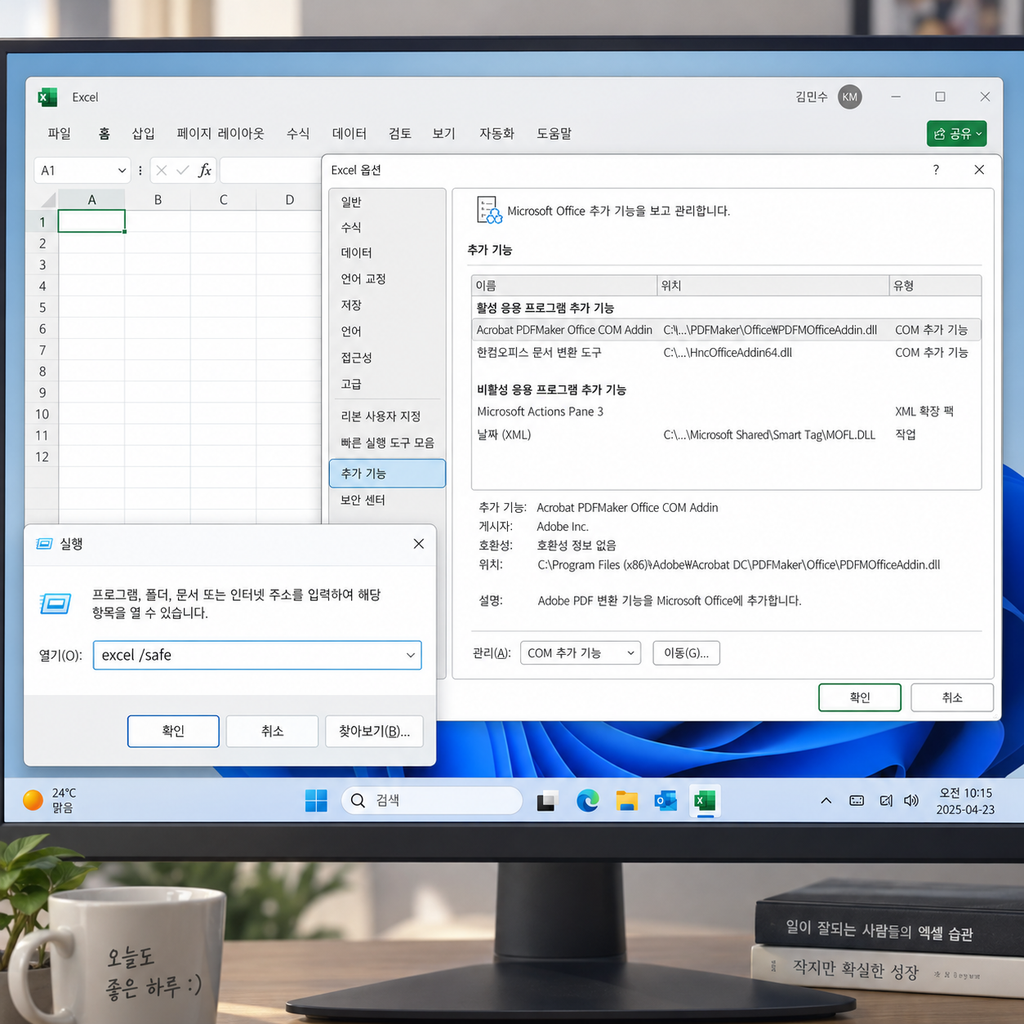Click the formula bar cancel X icon
Viewport: 1024px width, 1024px height.
[x=162, y=170]
